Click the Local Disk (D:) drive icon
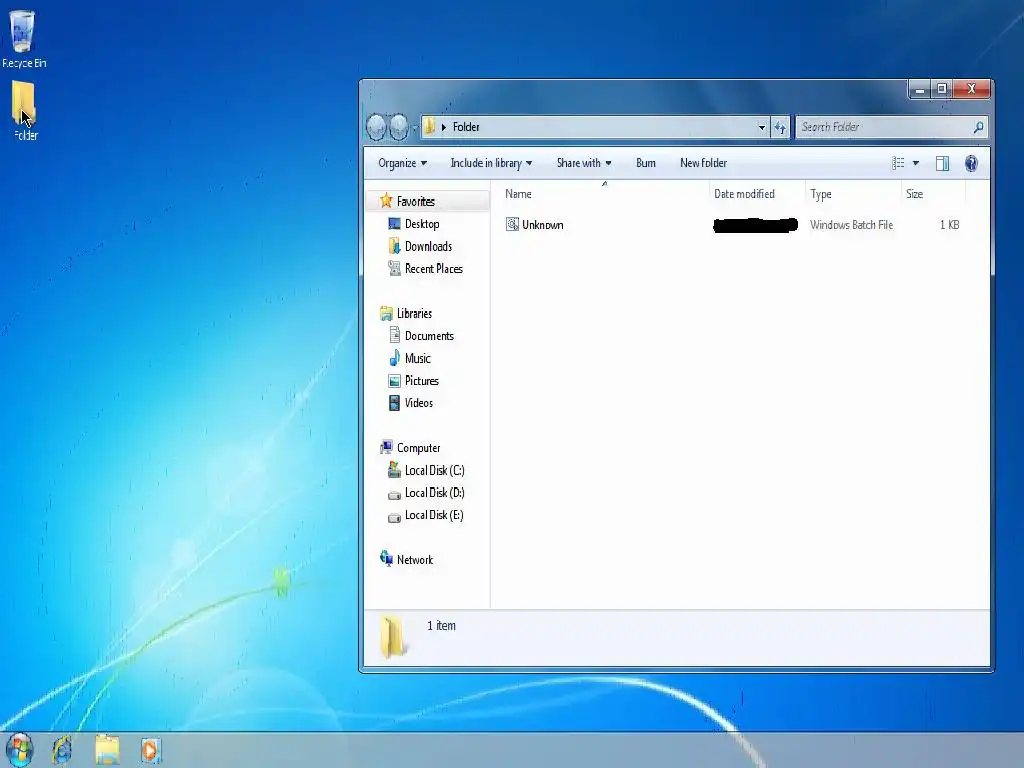 [x=394, y=494]
